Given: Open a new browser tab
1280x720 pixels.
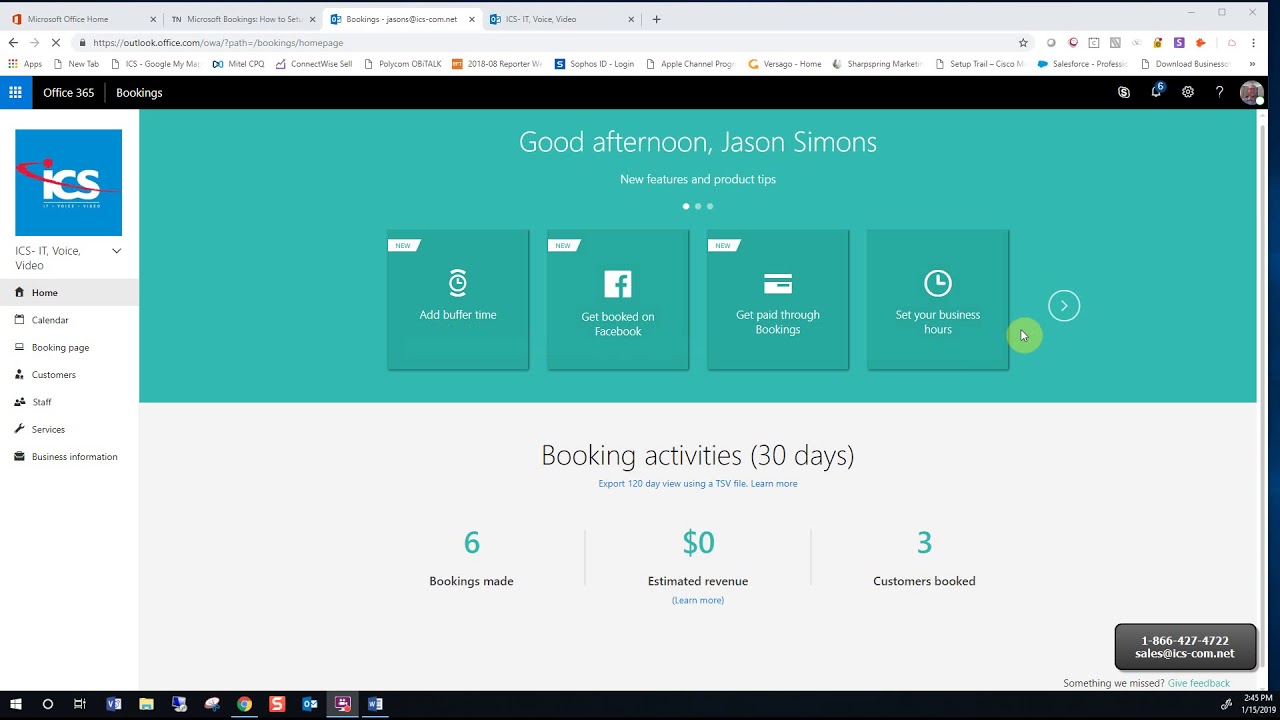Looking at the screenshot, I should point(656,19).
